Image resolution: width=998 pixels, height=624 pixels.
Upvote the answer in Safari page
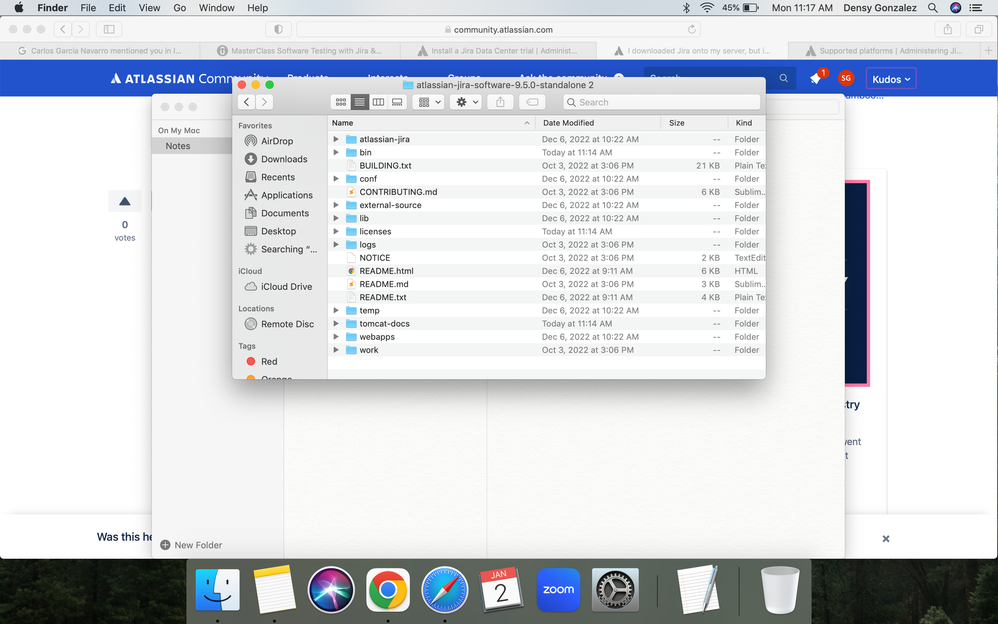[125, 201]
